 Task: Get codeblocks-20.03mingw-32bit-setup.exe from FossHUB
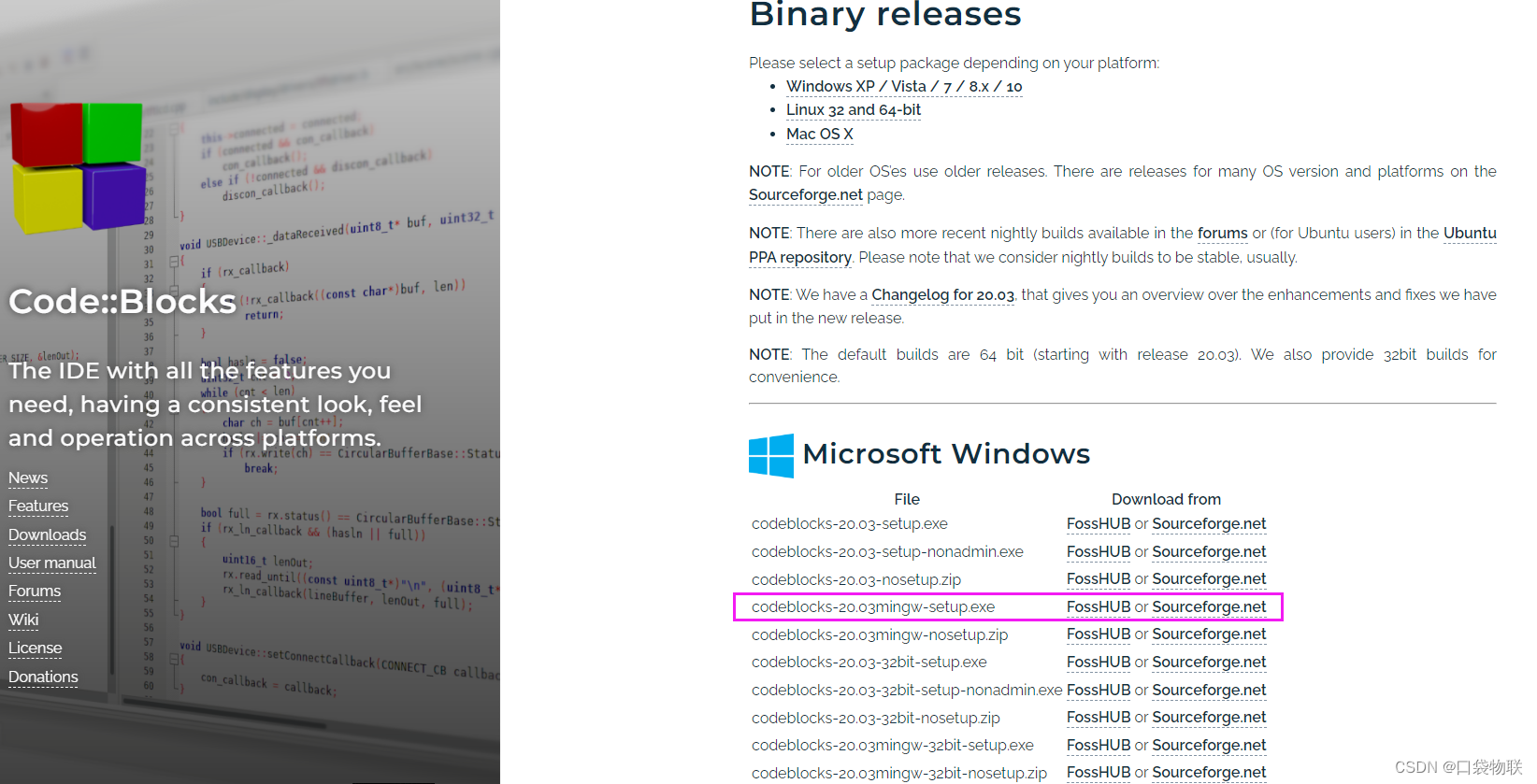pyautogui.click(x=1099, y=746)
